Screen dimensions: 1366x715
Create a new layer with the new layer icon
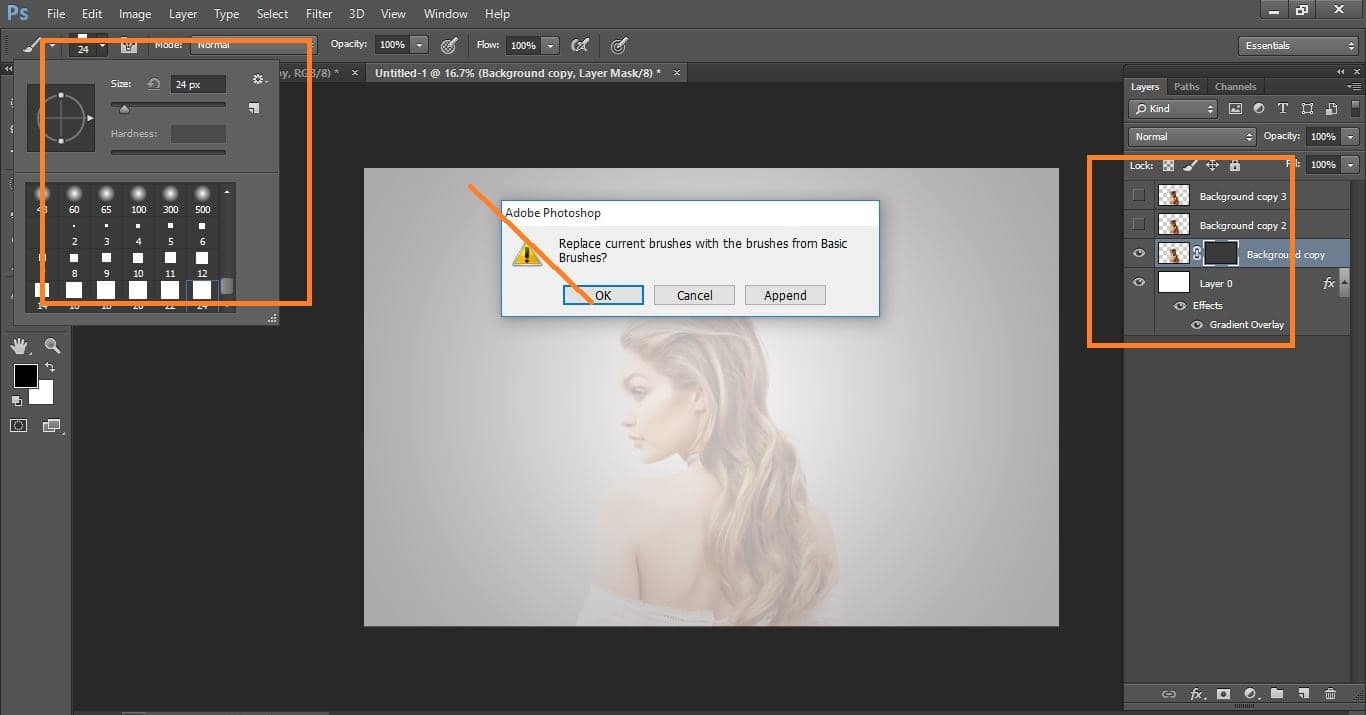(1305, 693)
